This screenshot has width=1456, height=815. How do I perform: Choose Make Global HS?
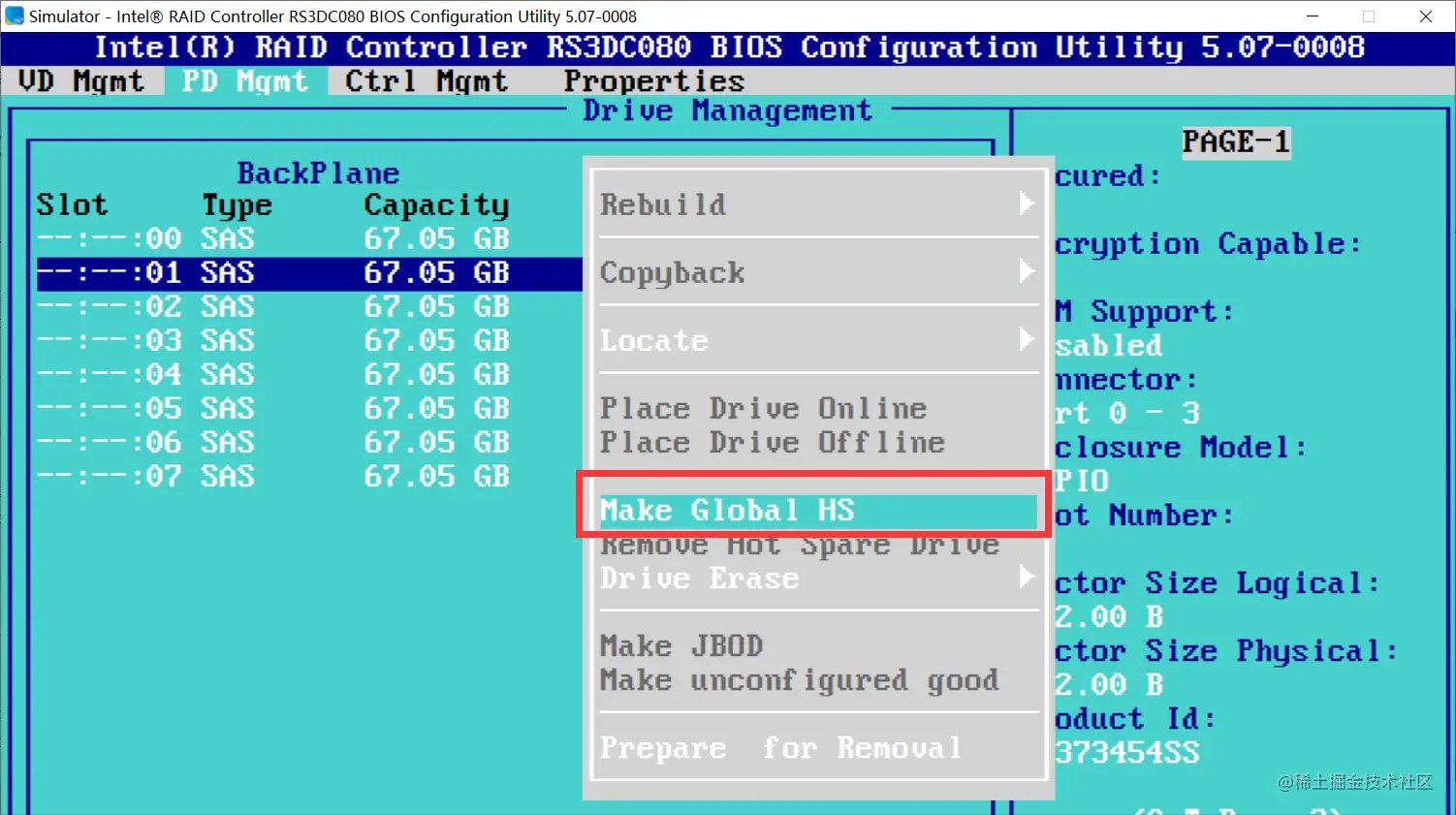tap(818, 511)
